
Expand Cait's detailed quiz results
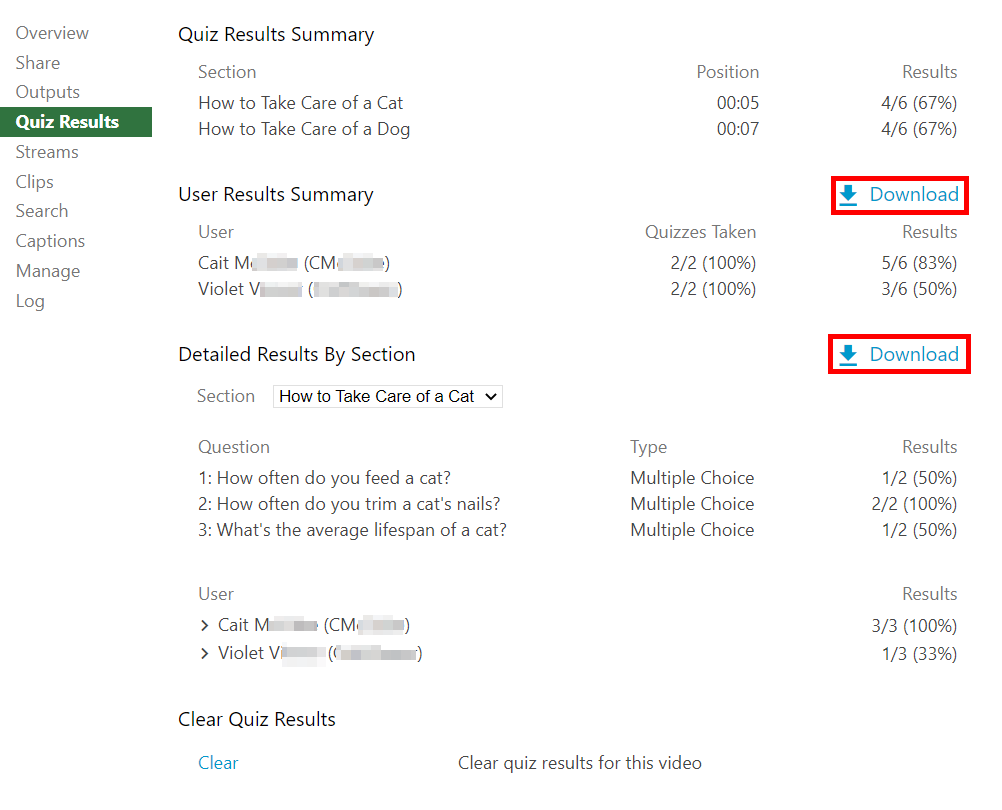(x=204, y=624)
